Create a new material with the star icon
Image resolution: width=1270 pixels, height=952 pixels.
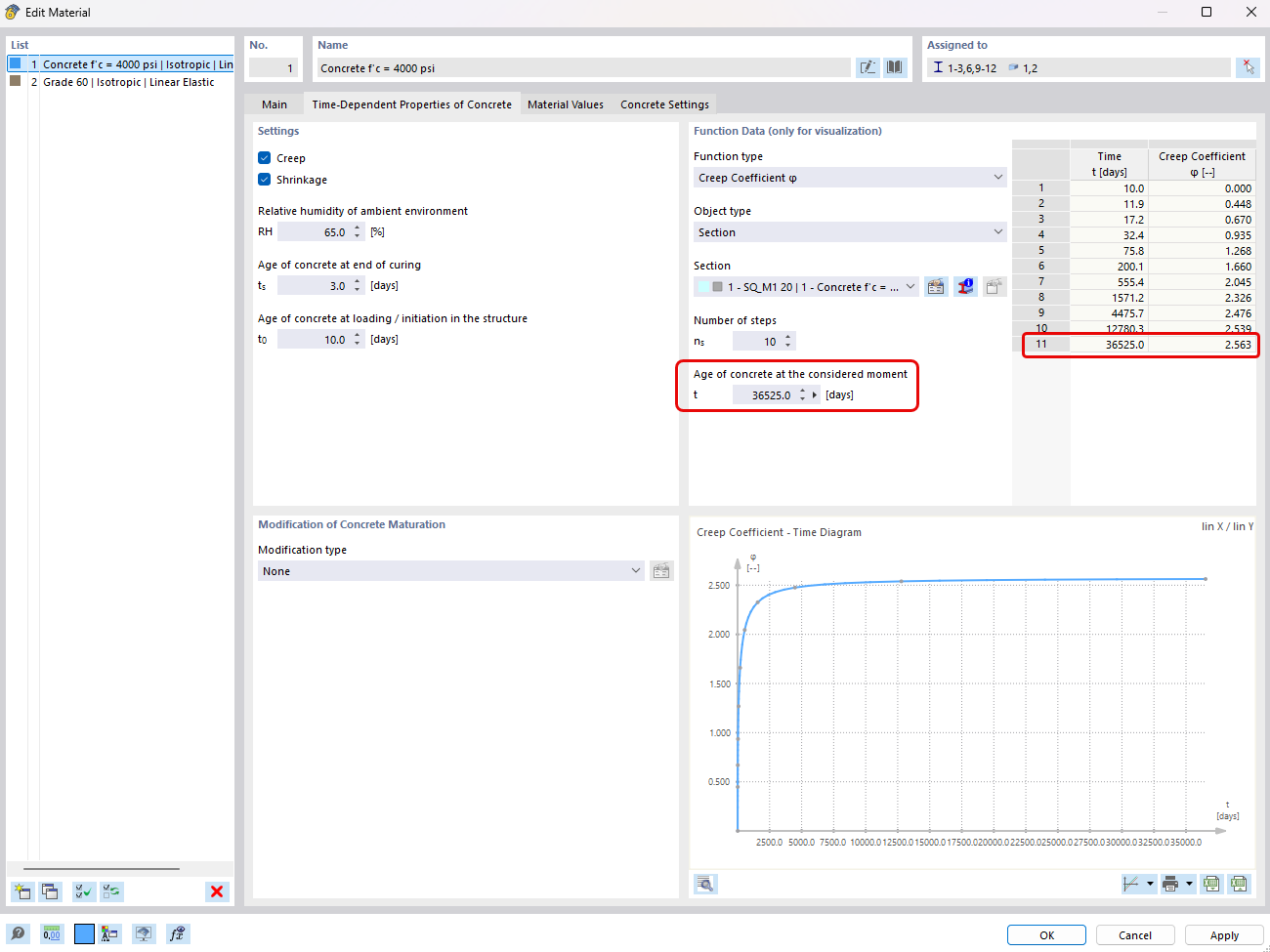21,891
